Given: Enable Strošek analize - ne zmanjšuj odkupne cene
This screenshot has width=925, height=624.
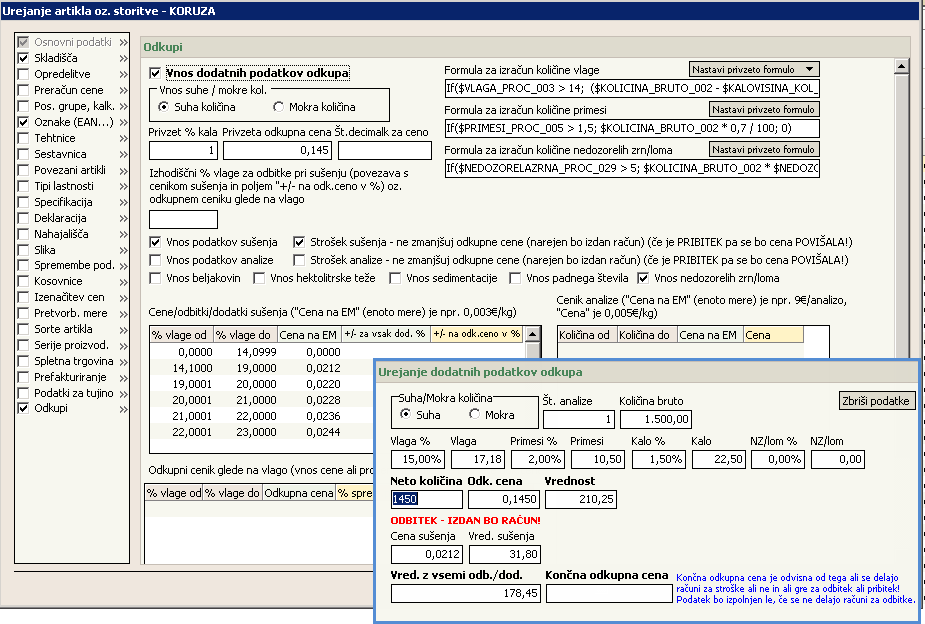Looking at the screenshot, I should [x=299, y=260].
